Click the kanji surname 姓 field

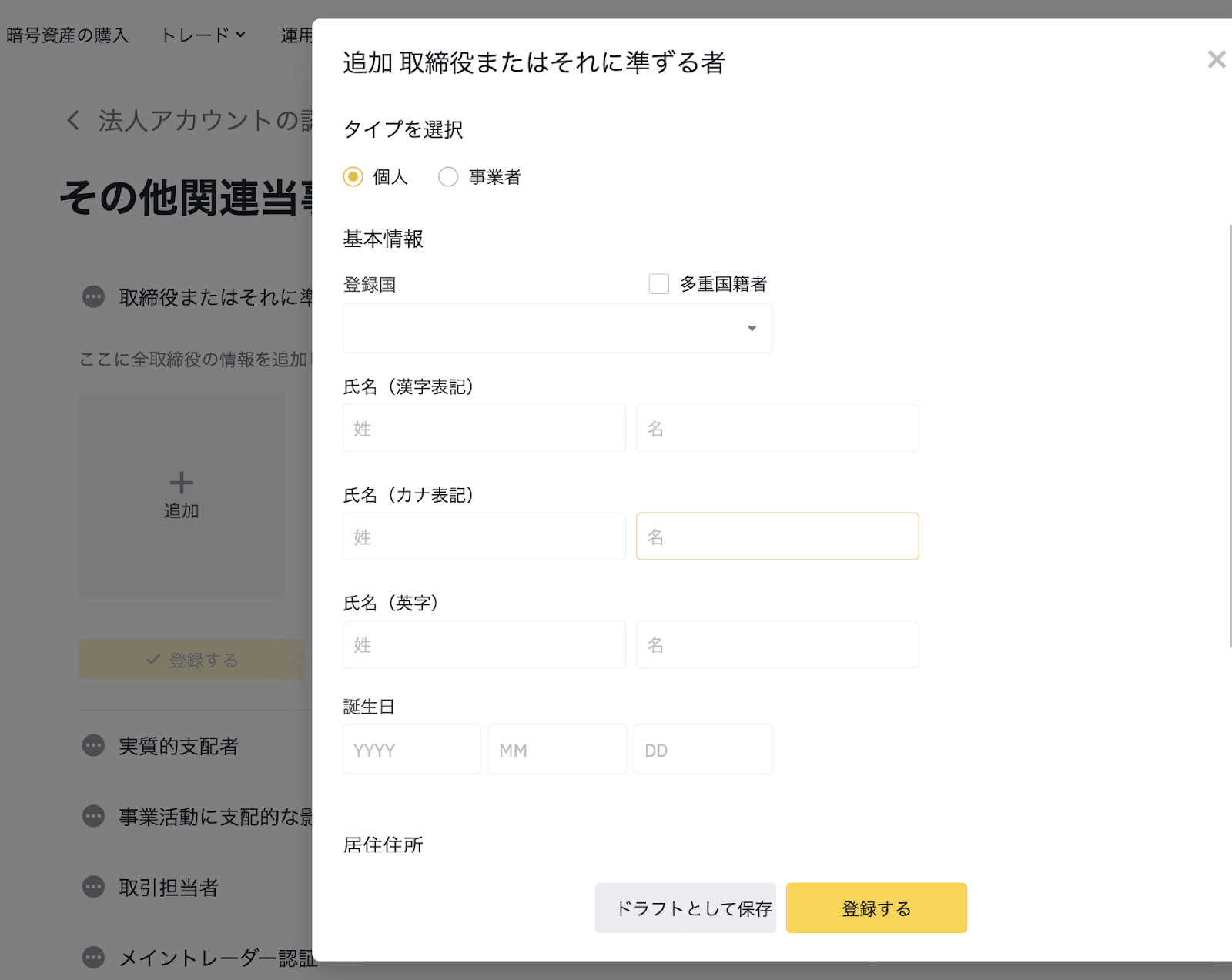(484, 428)
